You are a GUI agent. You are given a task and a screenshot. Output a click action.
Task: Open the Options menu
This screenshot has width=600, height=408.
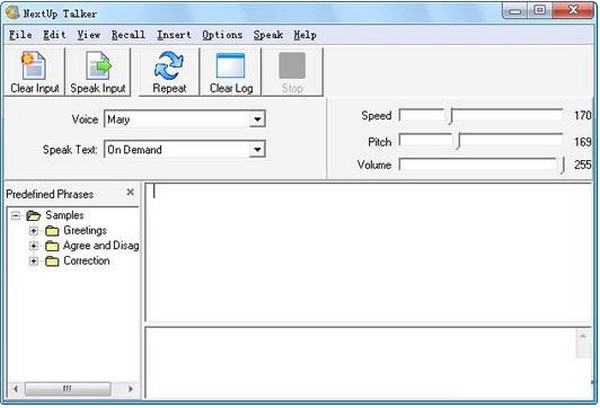(x=222, y=35)
